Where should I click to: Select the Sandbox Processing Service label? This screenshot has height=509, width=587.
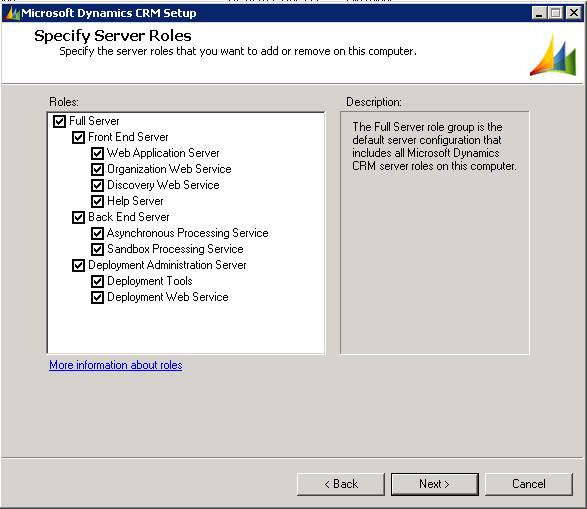coord(175,249)
